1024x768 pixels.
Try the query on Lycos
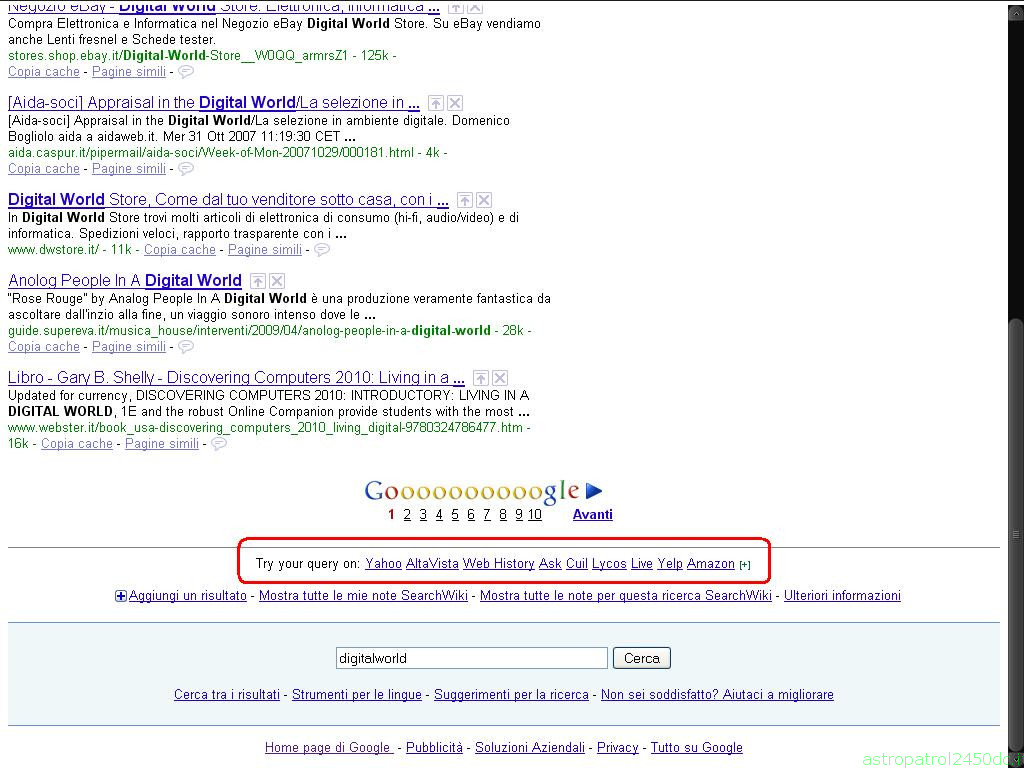(x=609, y=564)
